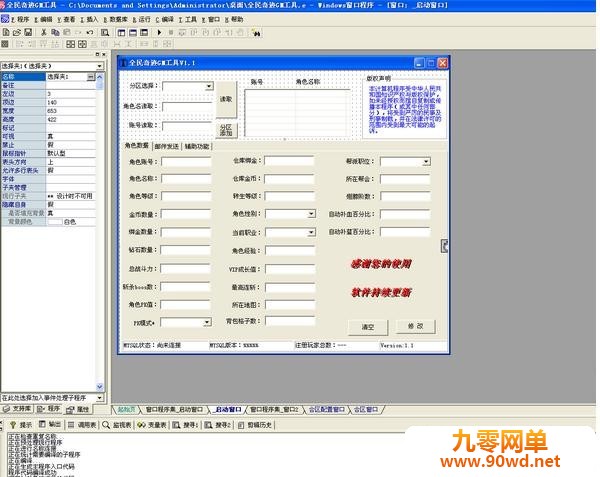Click the Save toolbar icon

point(28,33)
